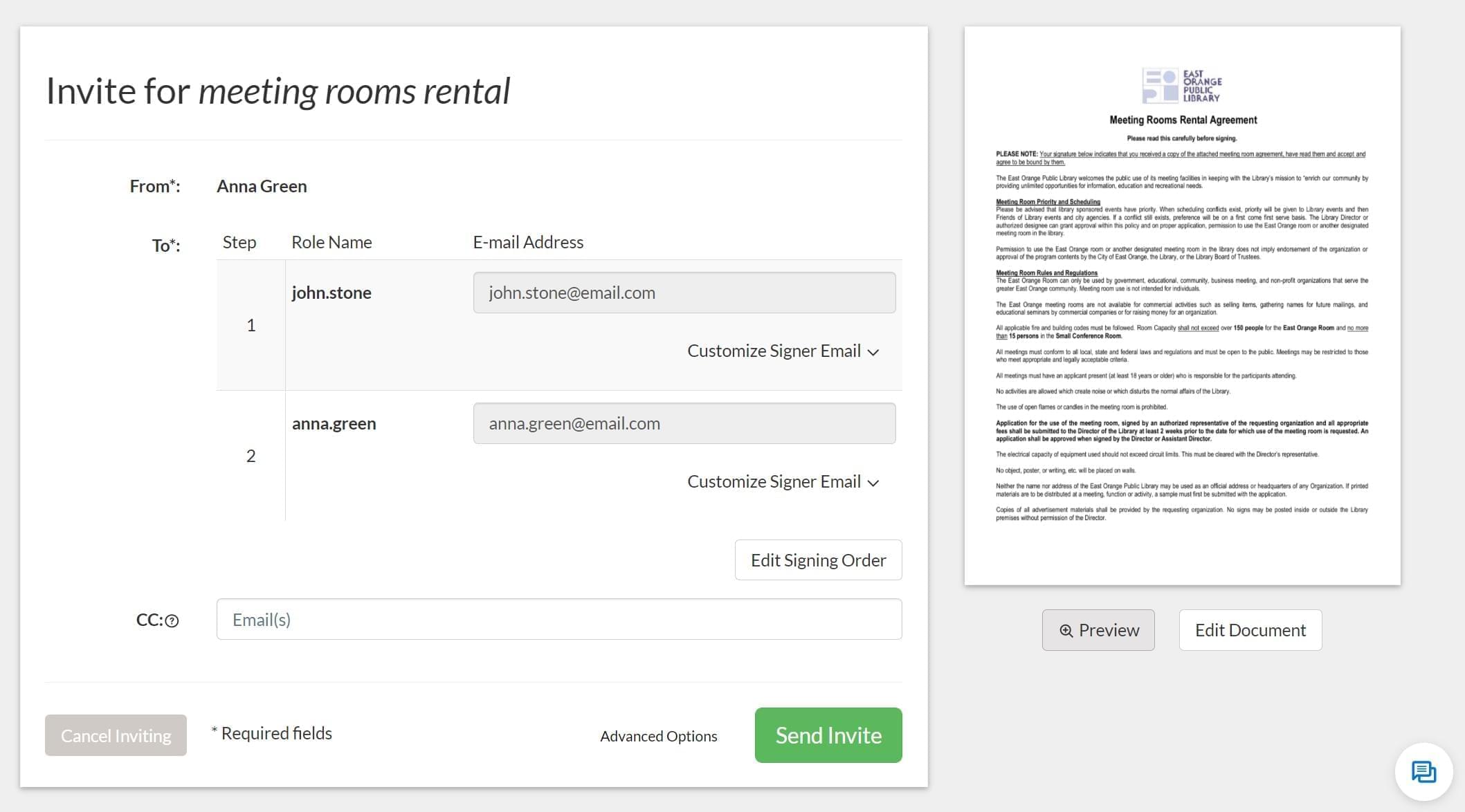This screenshot has height=812, width=1465.
Task: Open Advanced Options
Action: [658, 736]
